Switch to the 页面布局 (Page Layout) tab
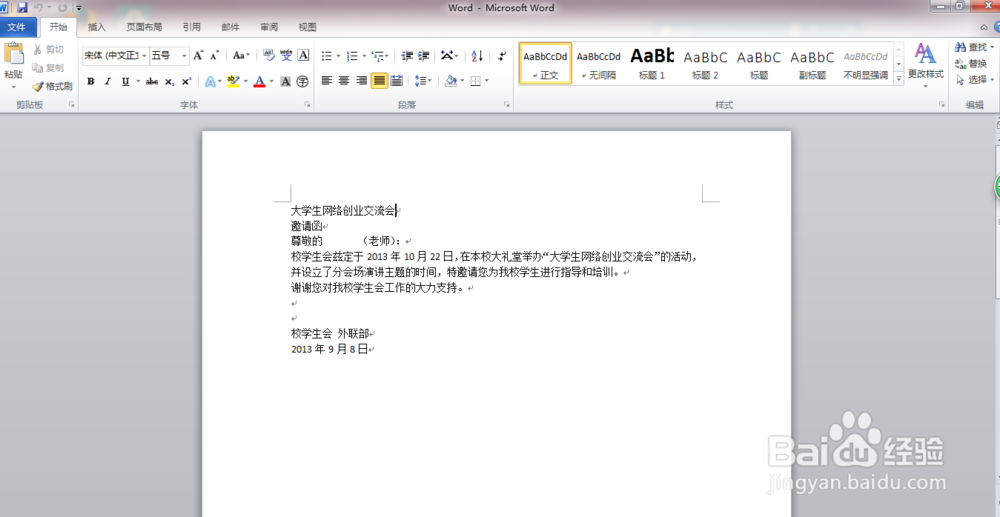1000x517 pixels. point(144,27)
